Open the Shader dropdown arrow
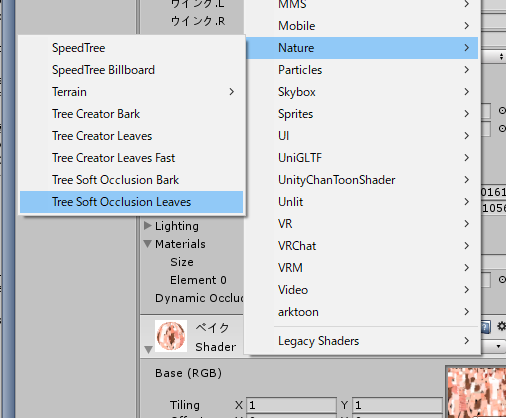The height and width of the screenshot is (418, 506). 498,346
